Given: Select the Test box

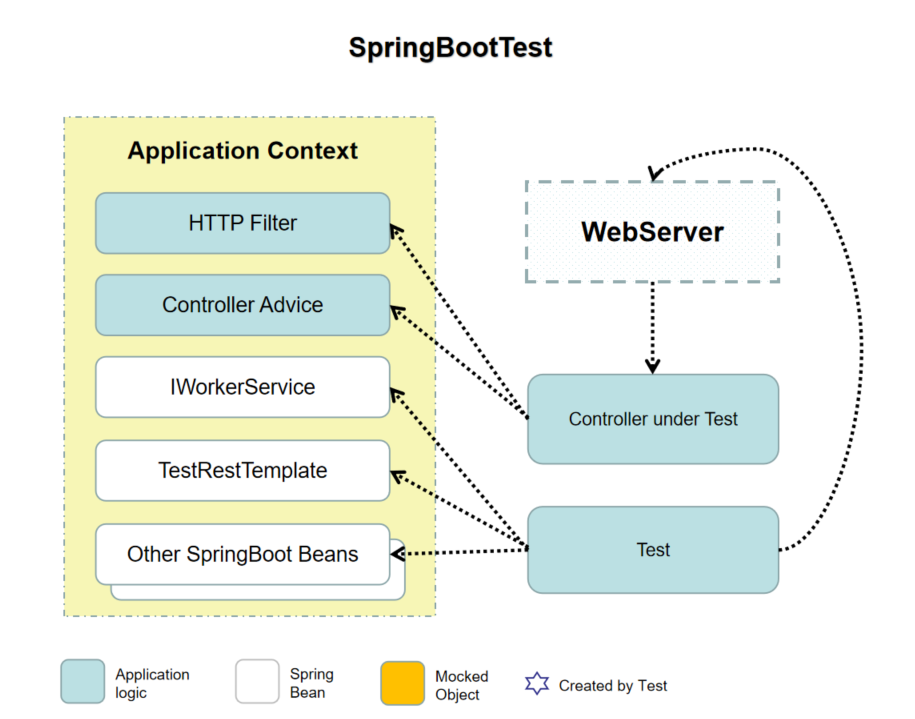Looking at the screenshot, I should (653, 550).
